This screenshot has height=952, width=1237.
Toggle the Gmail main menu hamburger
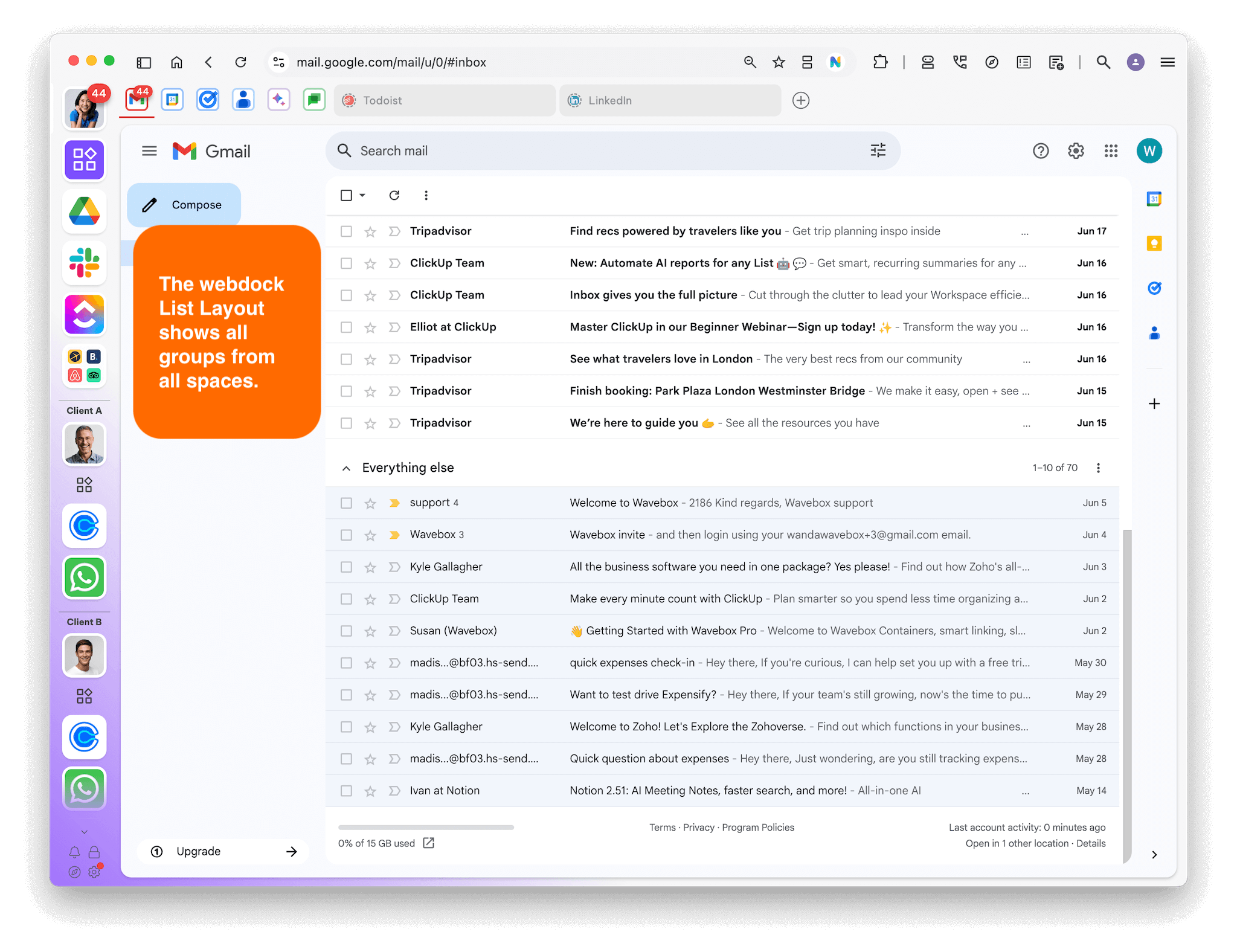[149, 151]
